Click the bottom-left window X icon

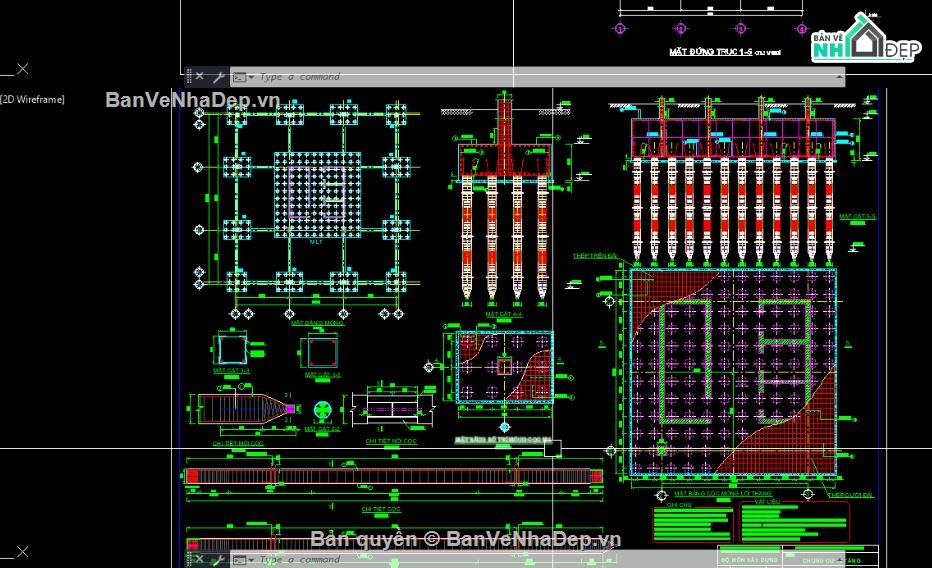point(20,551)
